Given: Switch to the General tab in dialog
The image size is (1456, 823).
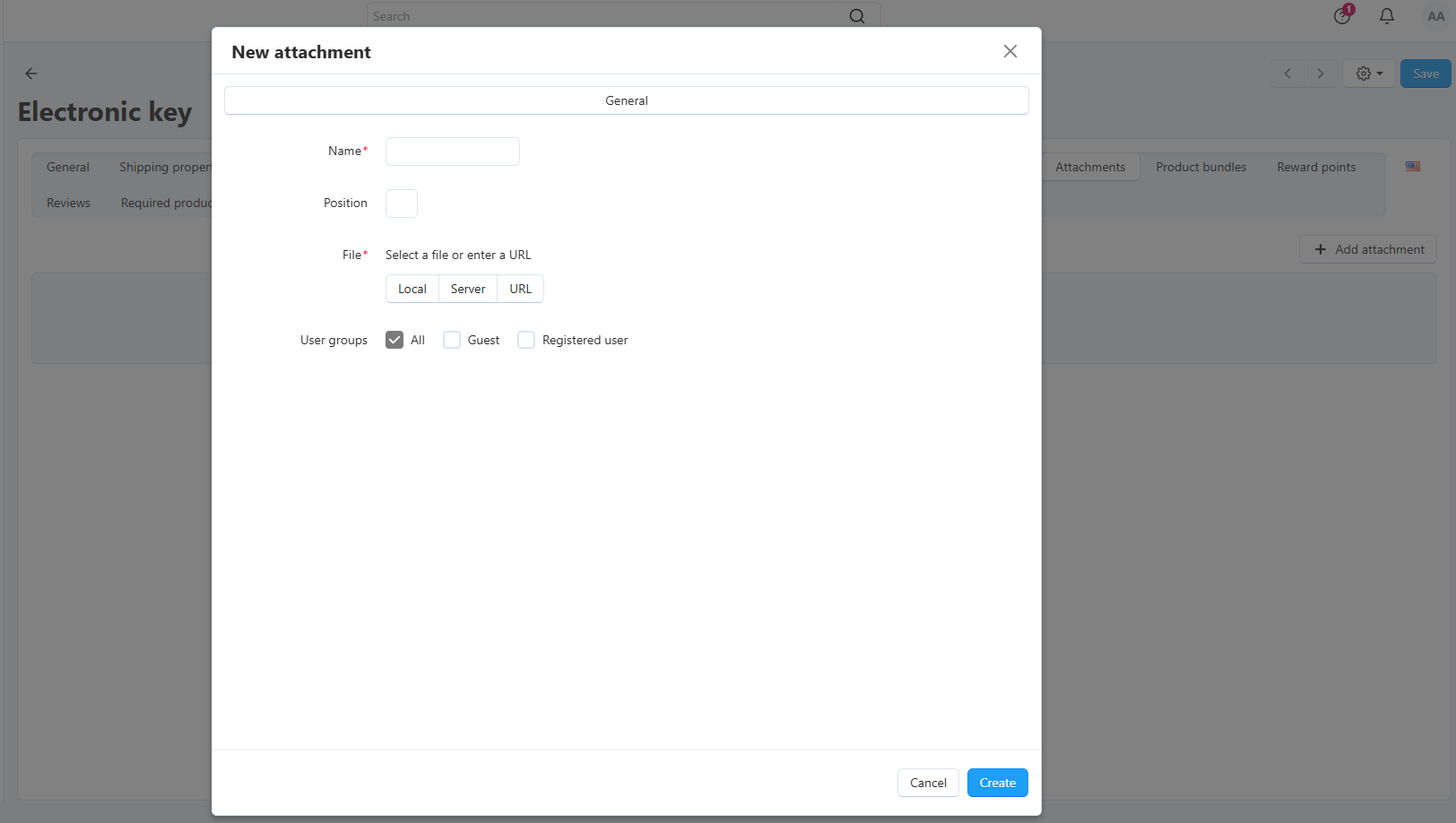Looking at the screenshot, I should 627,100.
